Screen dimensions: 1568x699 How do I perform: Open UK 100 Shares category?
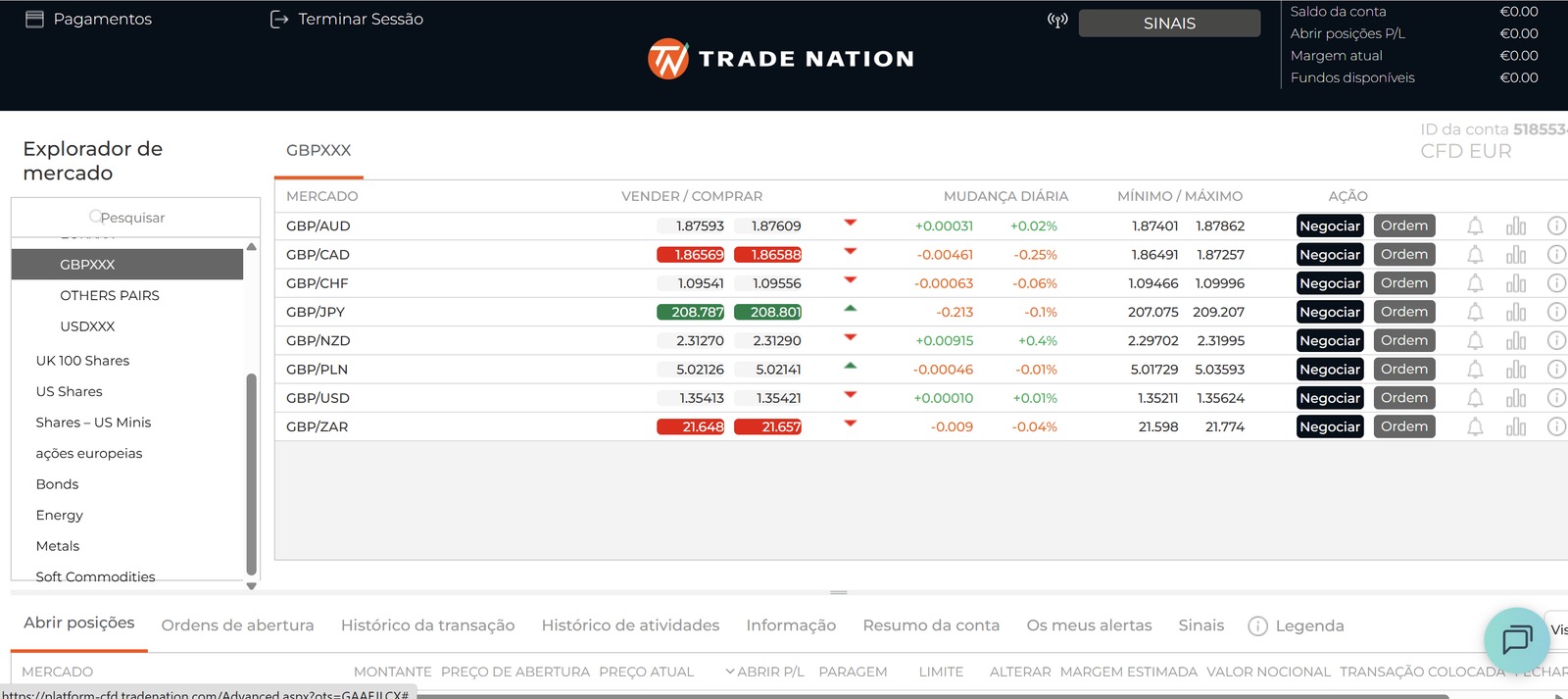[x=82, y=361]
